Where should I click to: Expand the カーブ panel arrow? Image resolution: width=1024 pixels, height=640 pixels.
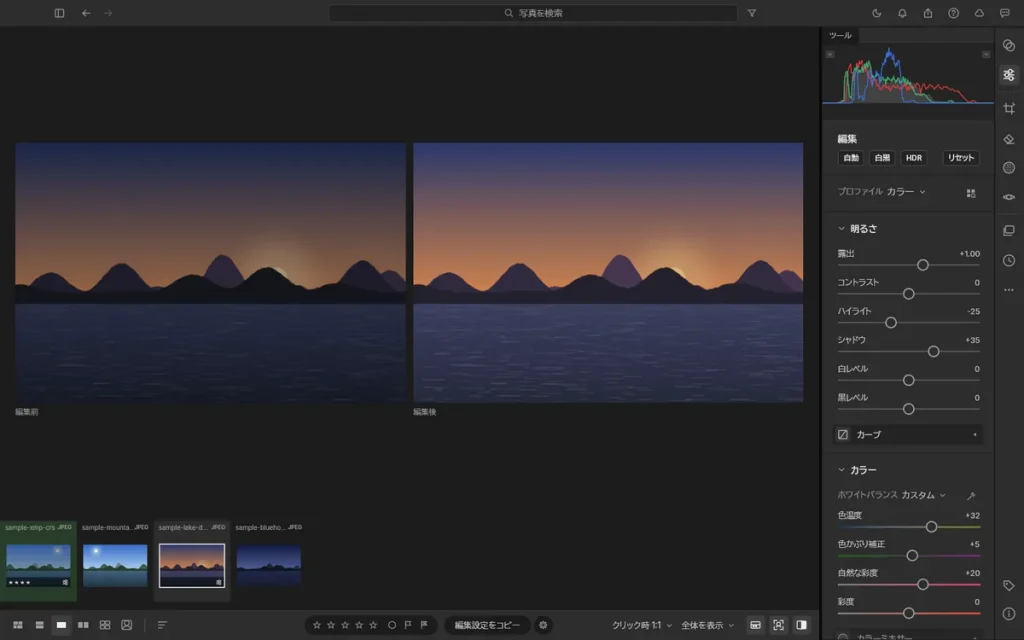(975, 434)
